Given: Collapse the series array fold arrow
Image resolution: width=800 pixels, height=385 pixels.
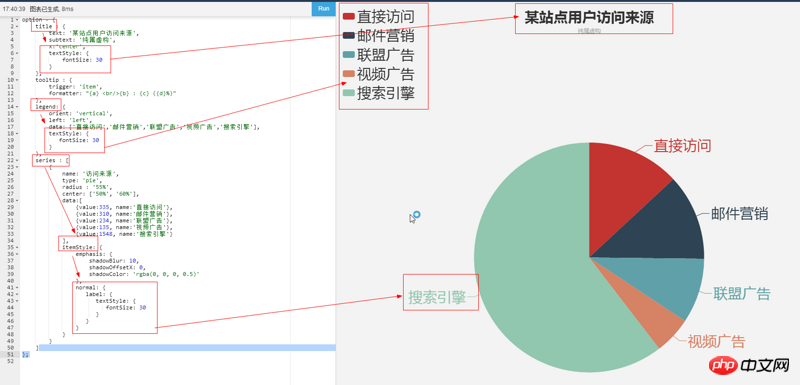Looking at the screenshot, I should 17,161.
